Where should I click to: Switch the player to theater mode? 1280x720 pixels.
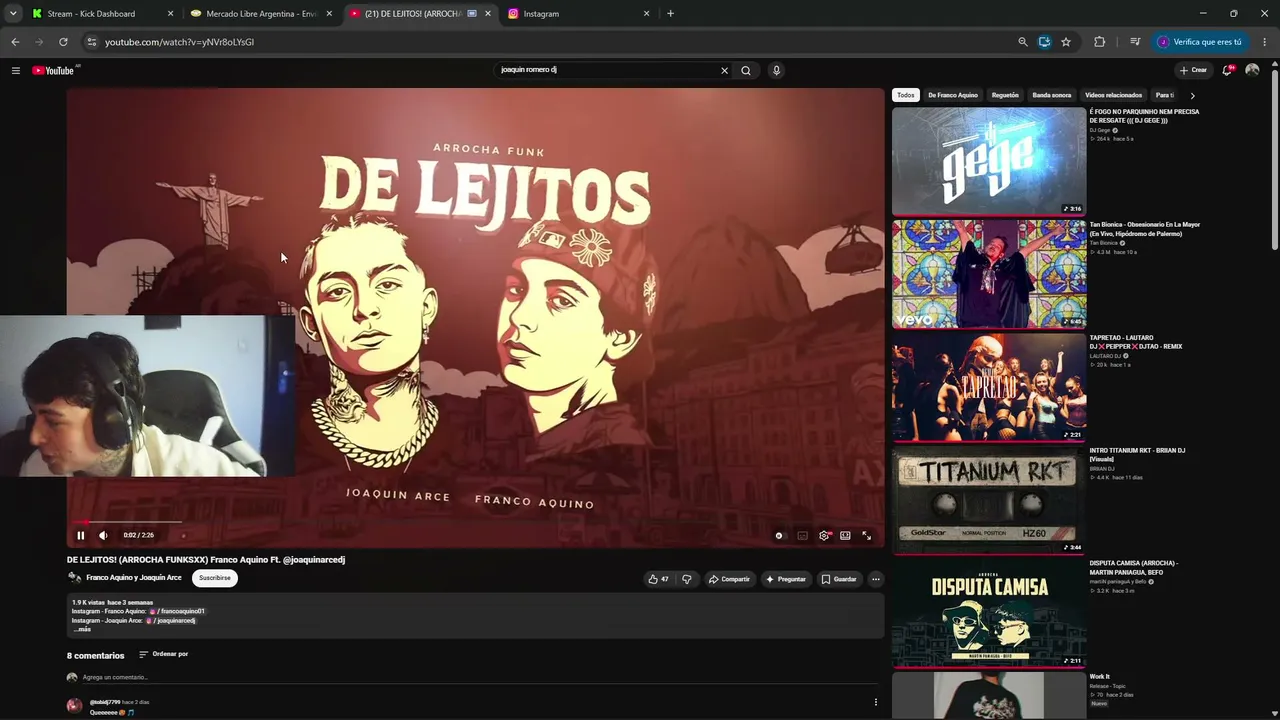point(845,536)
